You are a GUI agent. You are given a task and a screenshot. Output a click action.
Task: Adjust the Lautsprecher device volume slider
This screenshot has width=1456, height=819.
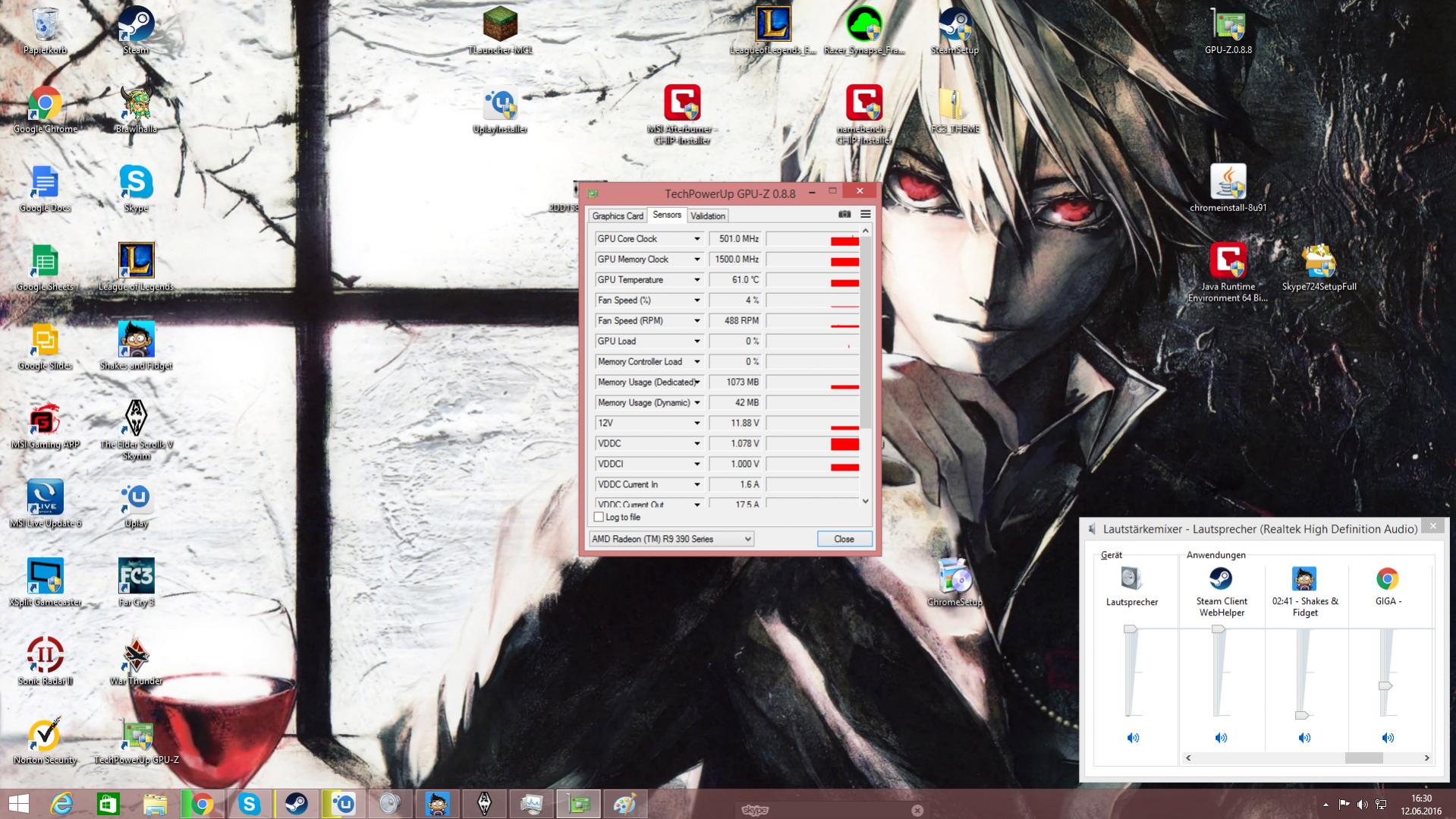coord(1131,629)
